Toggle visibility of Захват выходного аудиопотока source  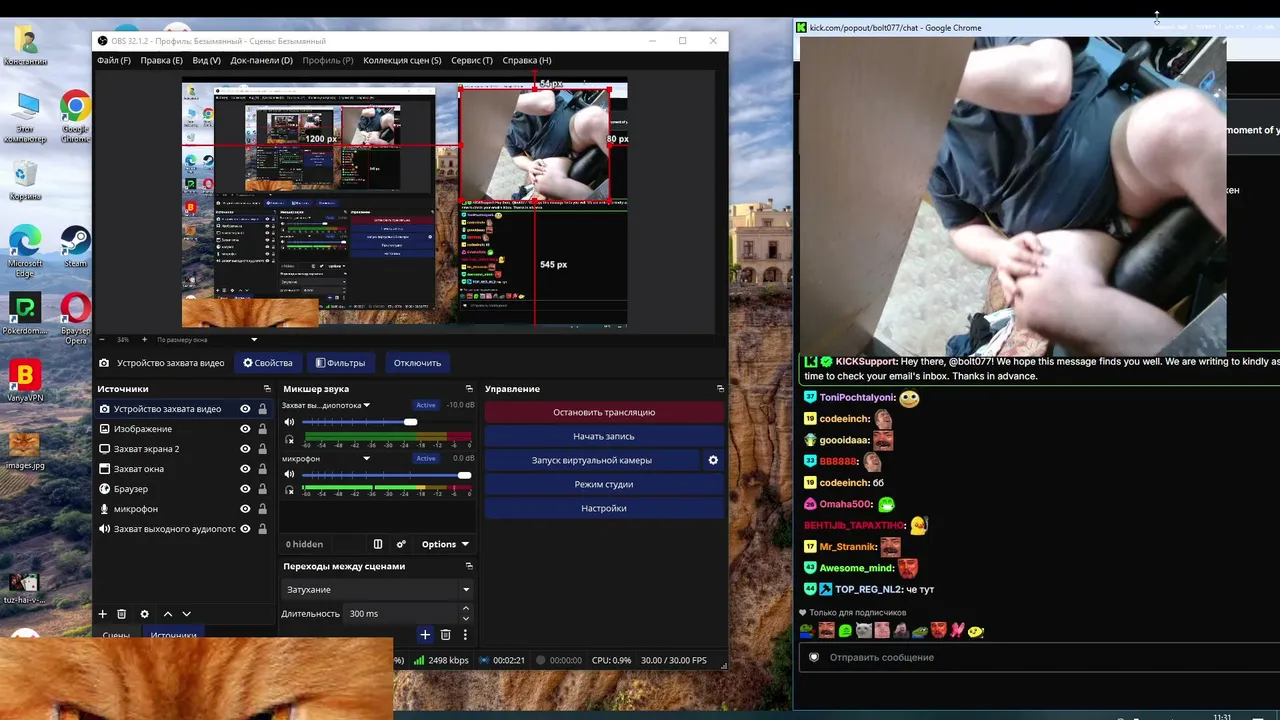click(245, 529)
